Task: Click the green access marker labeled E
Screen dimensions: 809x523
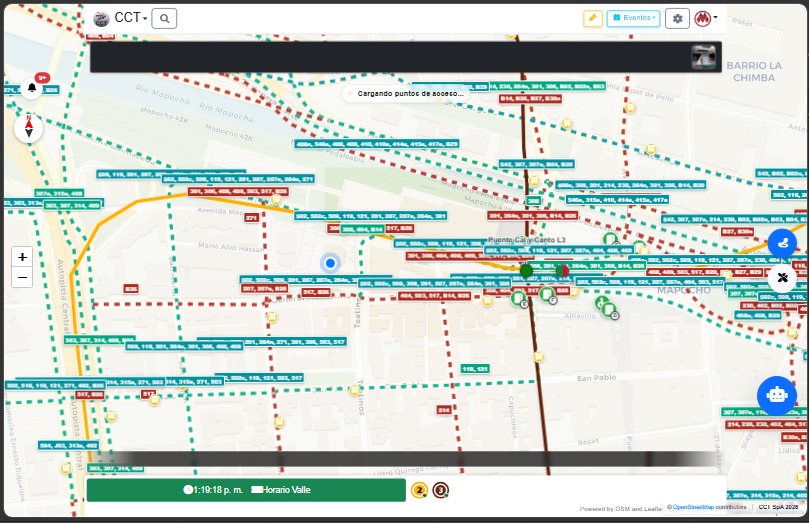Action: click(x=519, y=299)
